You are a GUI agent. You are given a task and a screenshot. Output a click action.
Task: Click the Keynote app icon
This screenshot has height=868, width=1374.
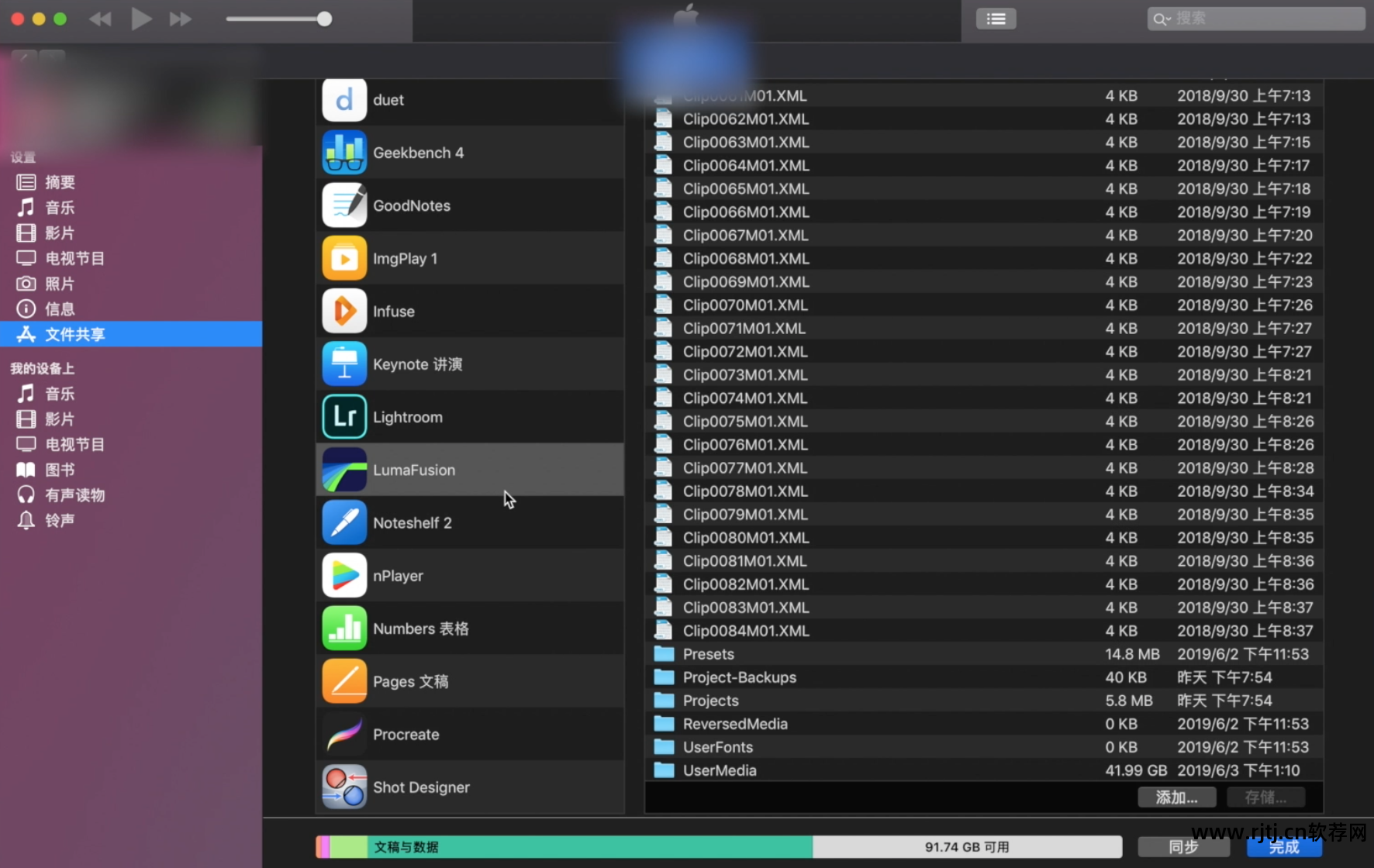(344, 364)
